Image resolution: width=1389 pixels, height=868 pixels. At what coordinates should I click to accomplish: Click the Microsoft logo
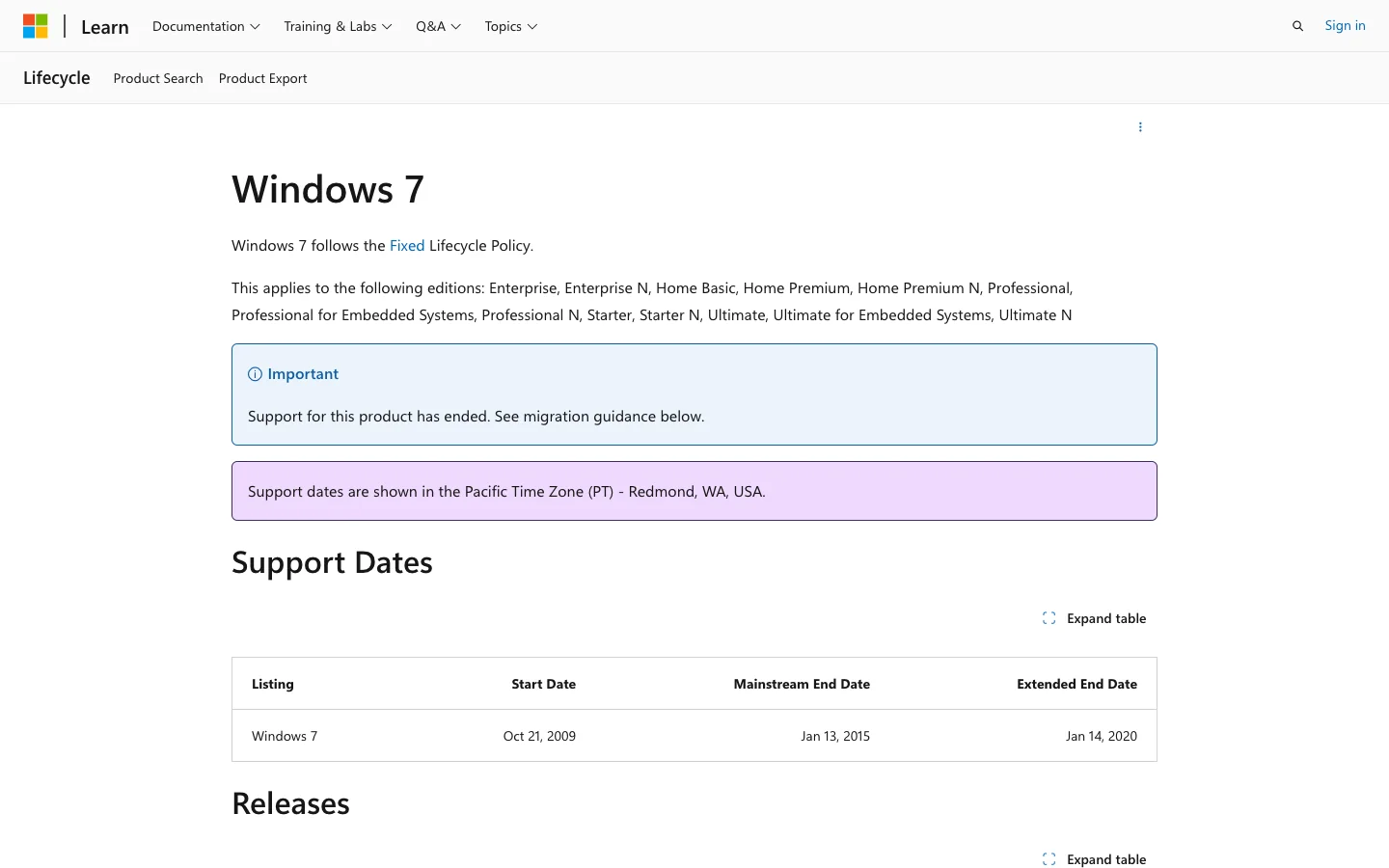tap(36, 26)
